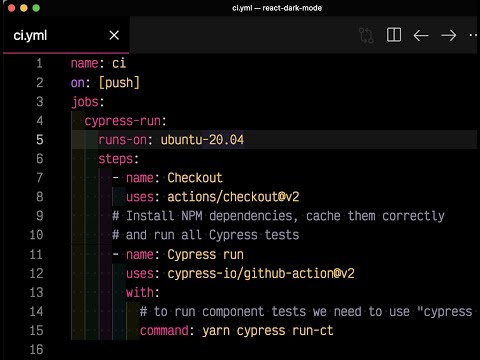Click the '[push]' value

pyautogui.click(x=119, y=82)
